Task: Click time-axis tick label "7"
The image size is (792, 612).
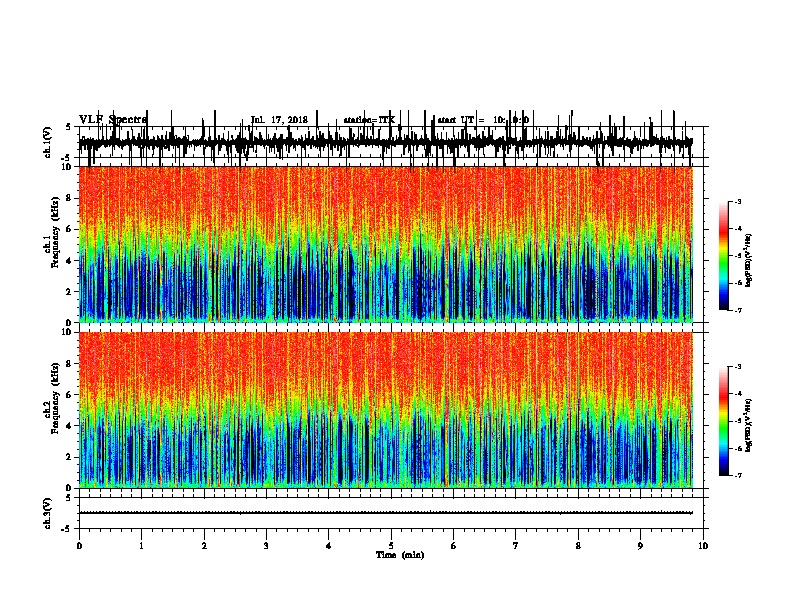Action: click(x=516, y=546)
